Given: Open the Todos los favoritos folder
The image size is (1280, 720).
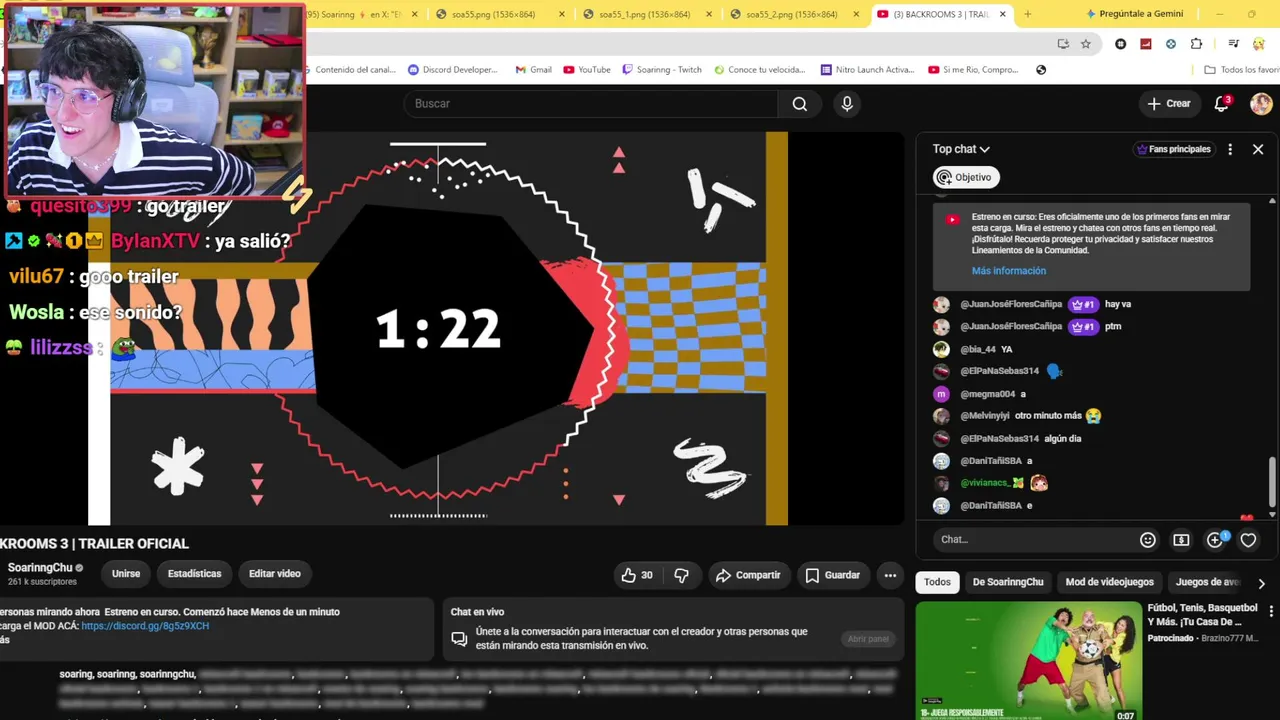Looking at the screenshot, I should coord(1242,70).
